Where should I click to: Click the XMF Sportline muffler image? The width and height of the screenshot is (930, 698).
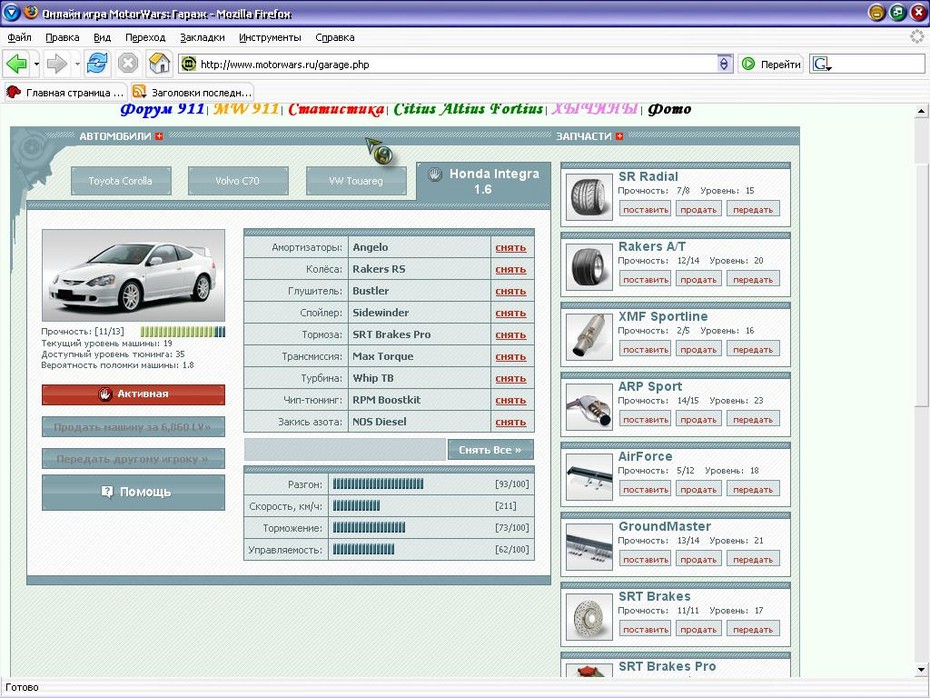coord(589,337)
